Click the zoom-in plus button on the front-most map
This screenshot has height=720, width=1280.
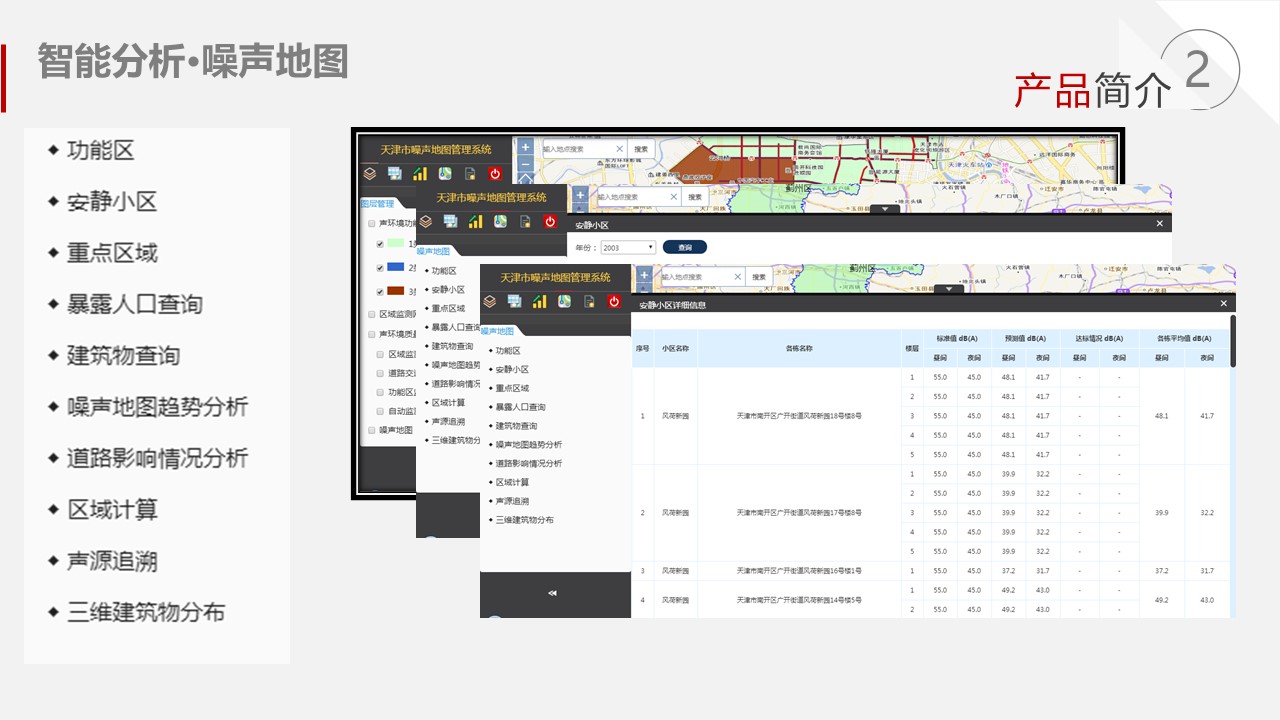pyautogui.click(x=644, y=275)
